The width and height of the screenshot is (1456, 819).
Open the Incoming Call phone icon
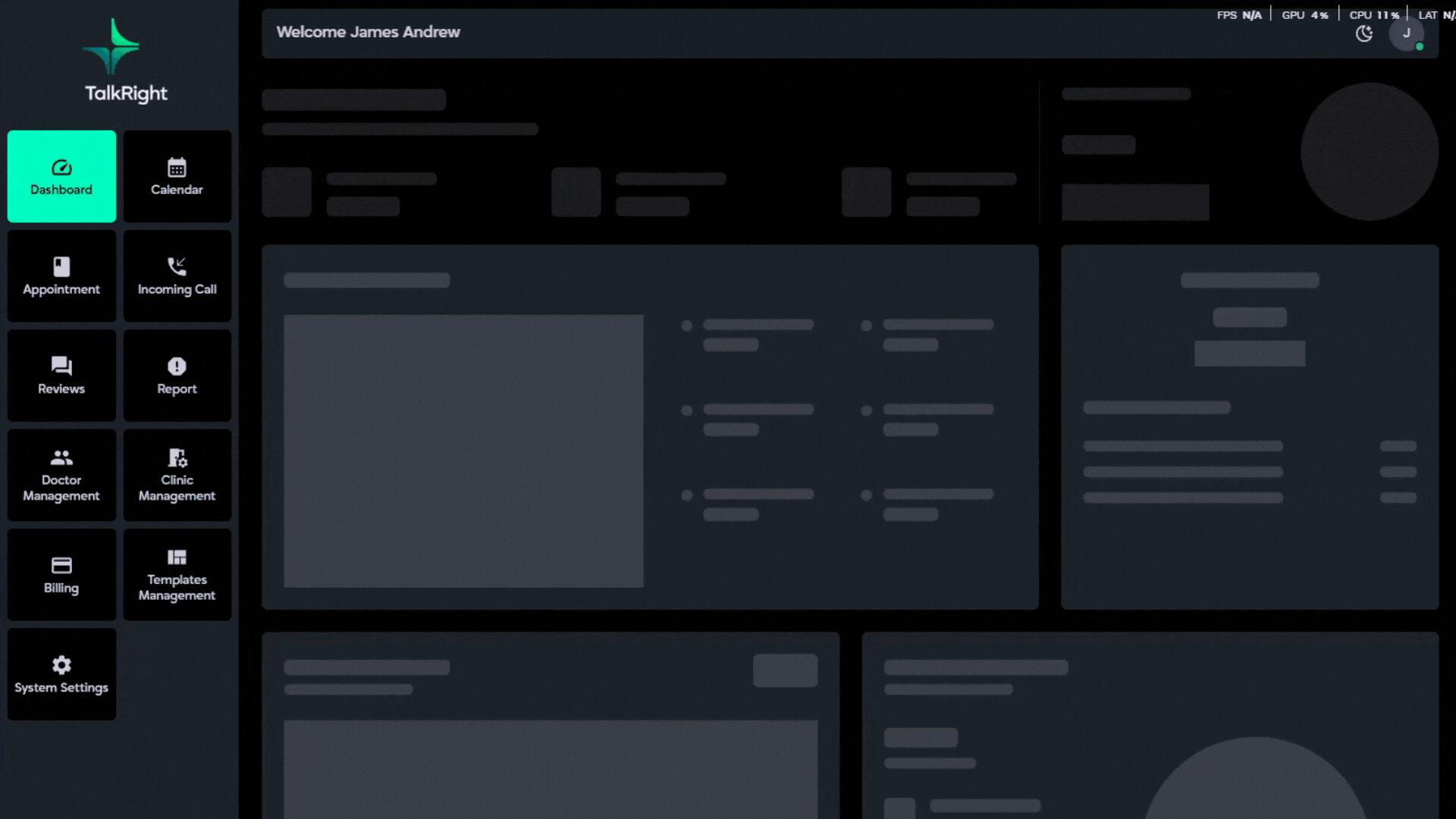pos(177,266)
